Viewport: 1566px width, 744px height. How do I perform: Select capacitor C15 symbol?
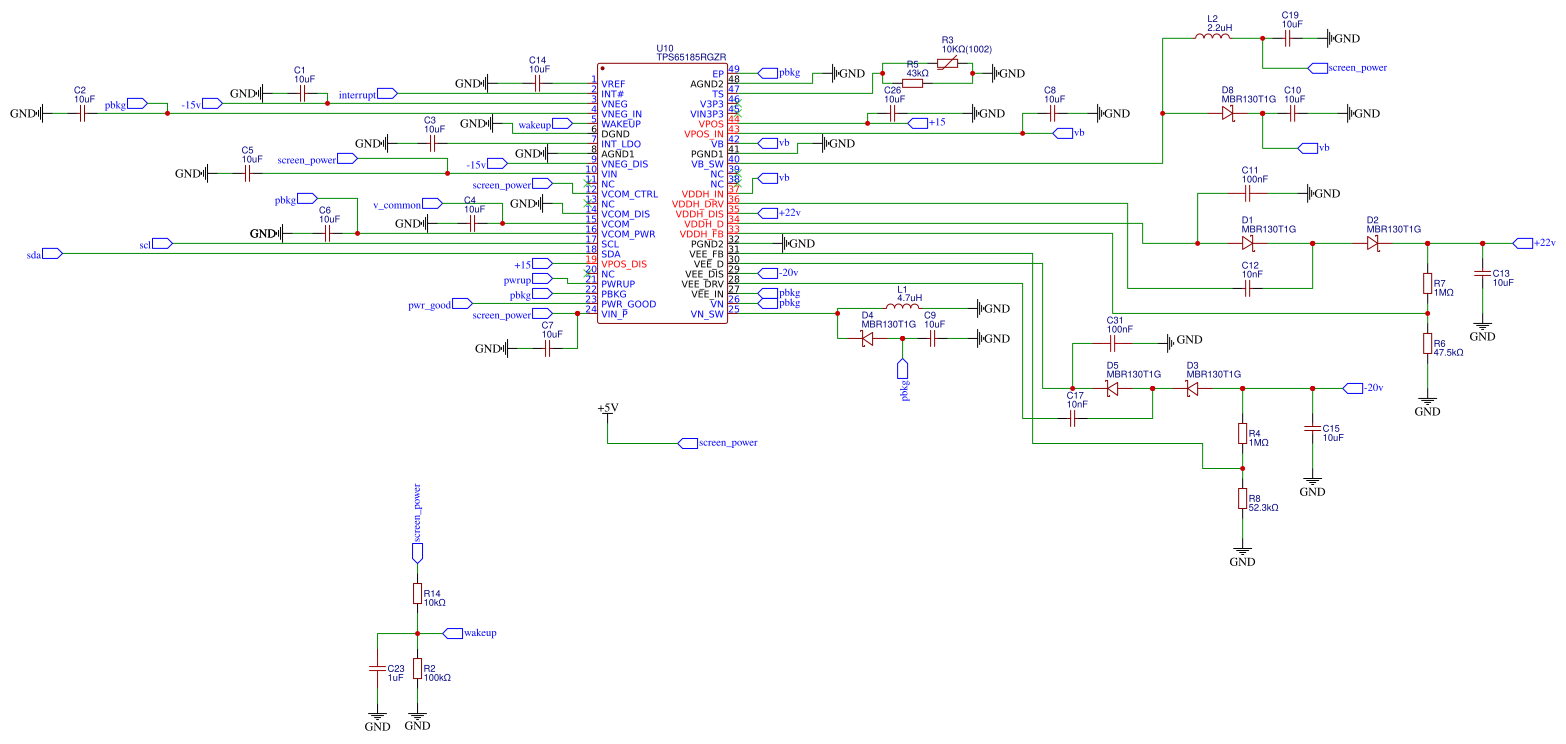pyautogui.click(x=1312, y=428)
